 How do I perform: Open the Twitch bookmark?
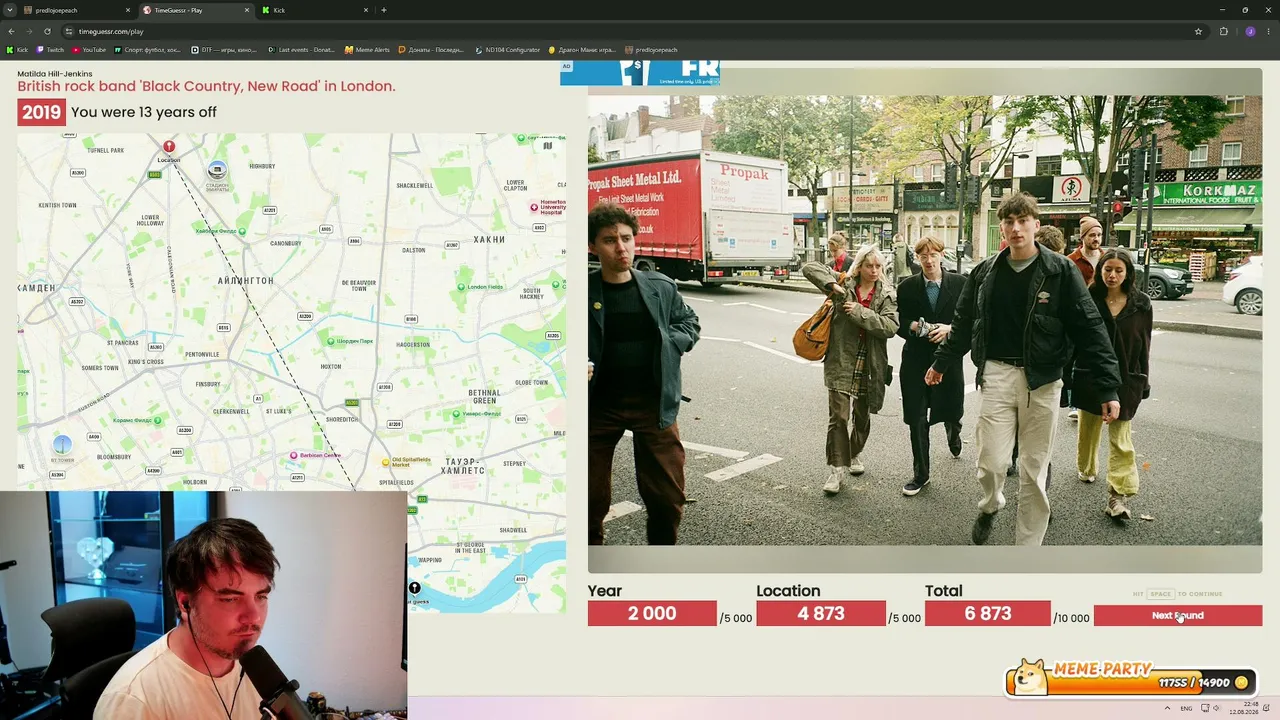50,50
